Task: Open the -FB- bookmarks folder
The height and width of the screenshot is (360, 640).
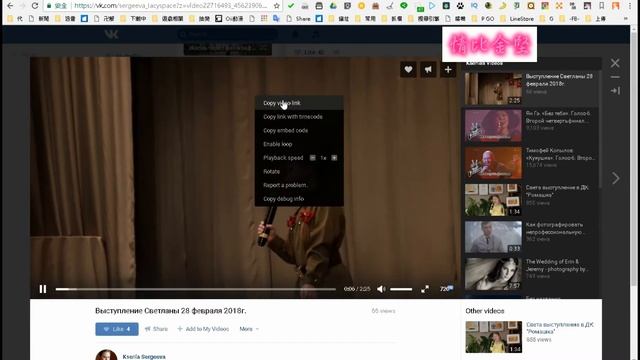Action: [570, 19]
